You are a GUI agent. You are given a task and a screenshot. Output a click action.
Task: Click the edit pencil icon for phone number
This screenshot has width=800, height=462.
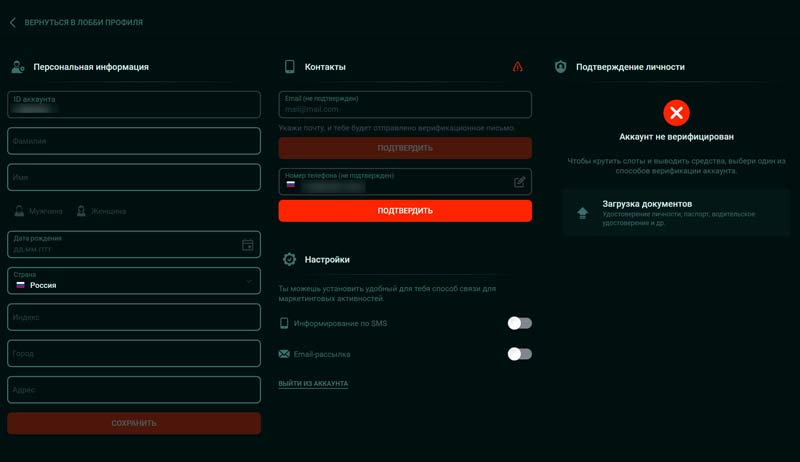pos(520,182)
